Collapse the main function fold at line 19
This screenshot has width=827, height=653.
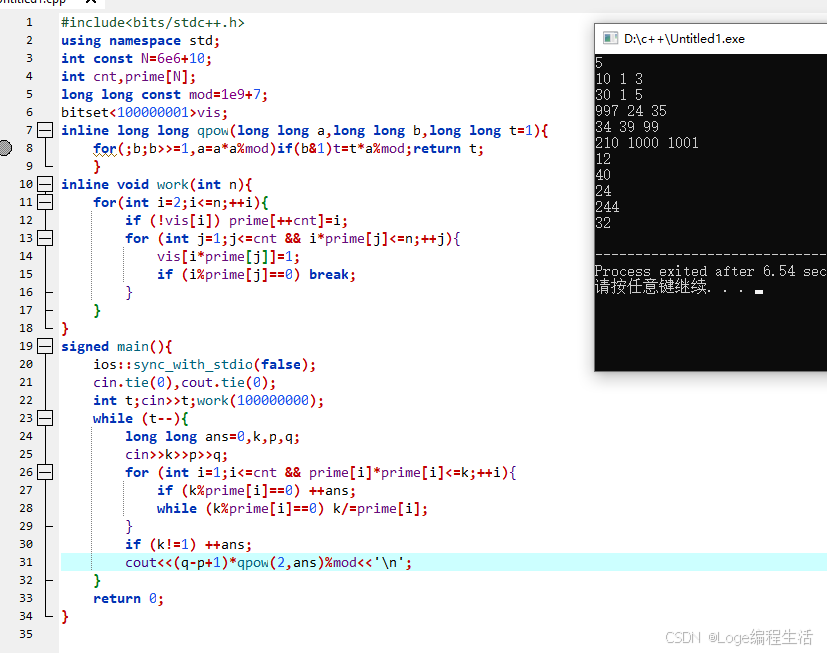45,346
